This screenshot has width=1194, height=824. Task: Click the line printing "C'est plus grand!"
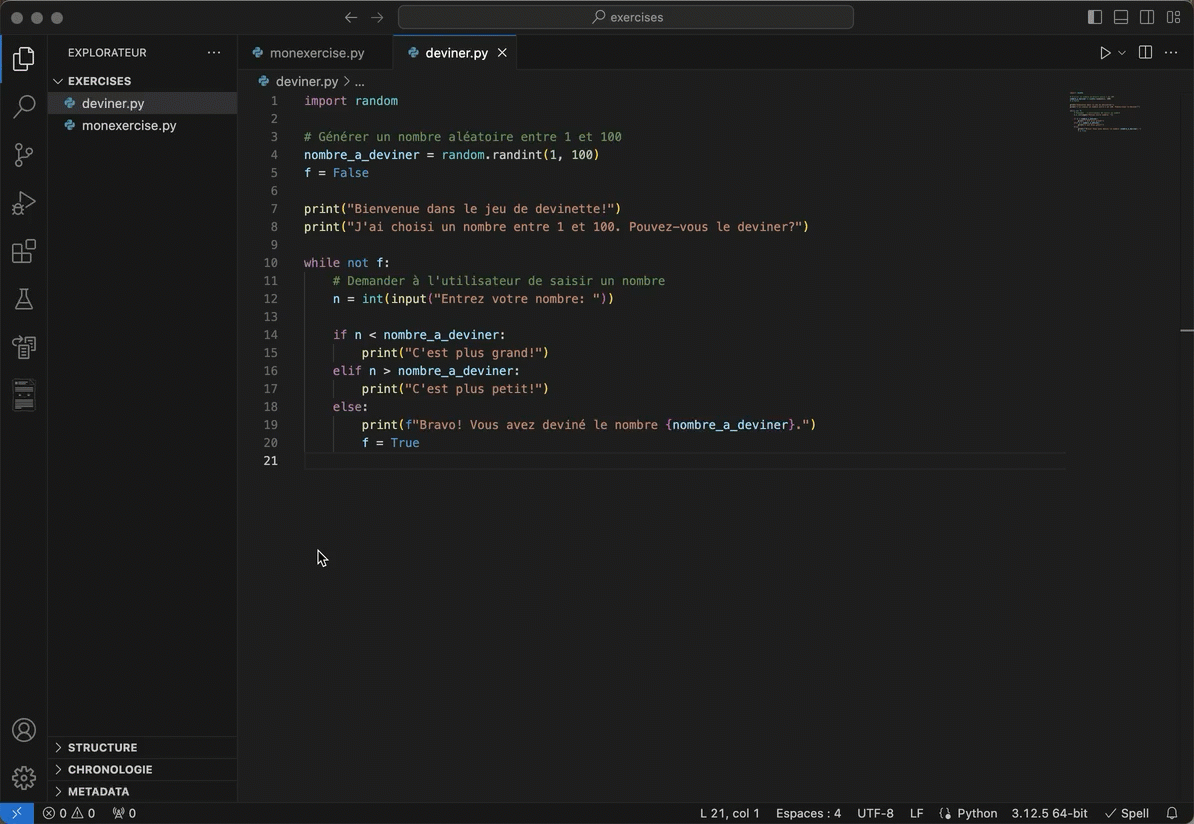tap(455, 353)
